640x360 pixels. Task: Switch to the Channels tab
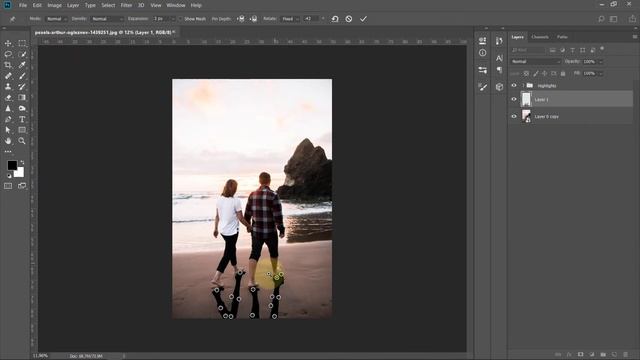pyautogui.click(x=540, y=37)
